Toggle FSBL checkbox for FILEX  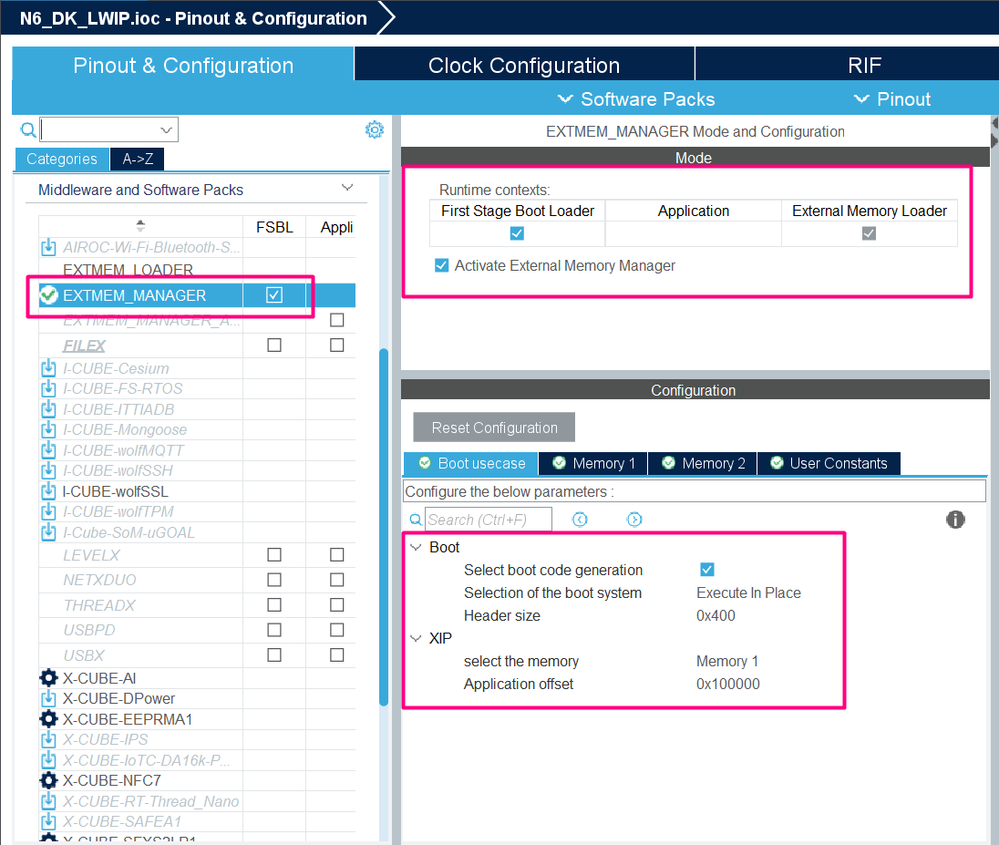[x=274, y=345]
